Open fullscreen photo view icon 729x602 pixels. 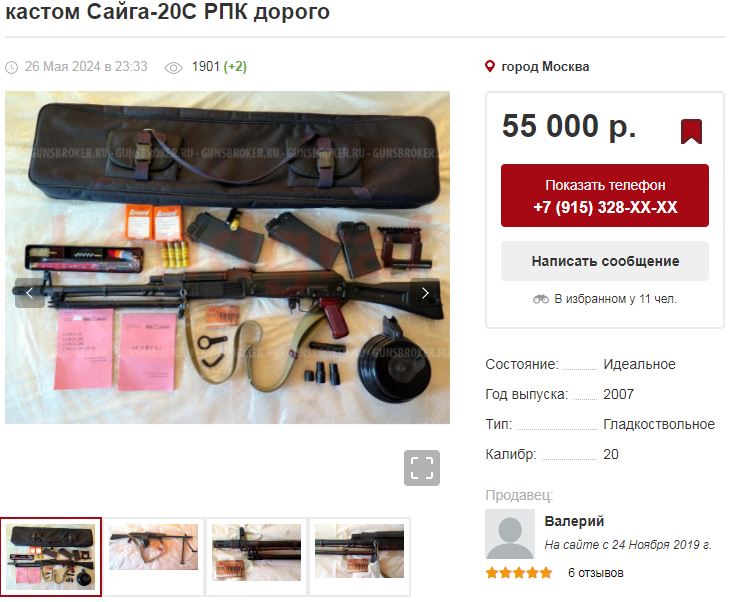tap(422, 468)
